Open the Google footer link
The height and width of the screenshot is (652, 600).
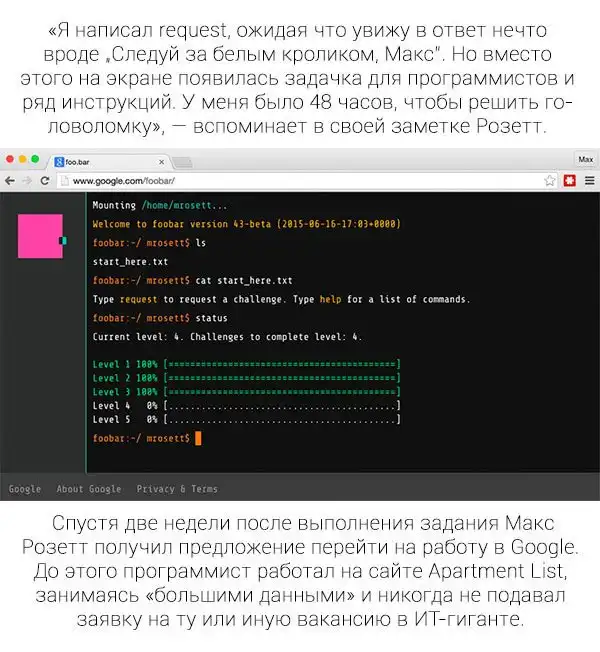[25, 489]
